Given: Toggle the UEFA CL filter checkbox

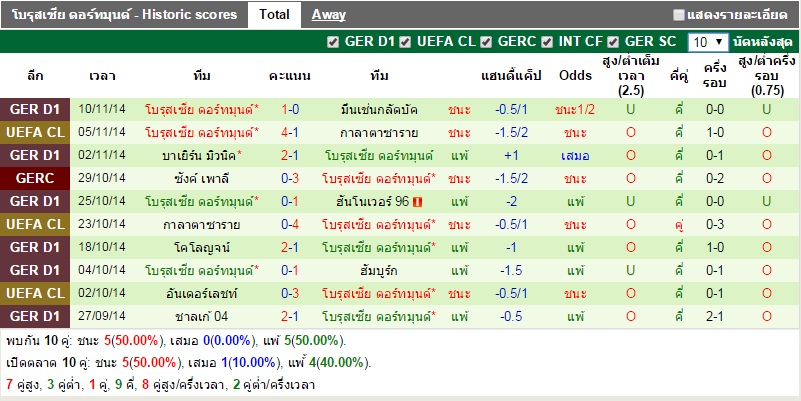Looking at the screenshot, I should click(x=405, y=42).
